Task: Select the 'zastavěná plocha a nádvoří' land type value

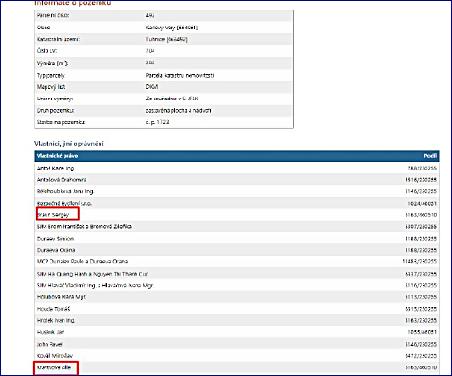Action: (x=178, y=110)
